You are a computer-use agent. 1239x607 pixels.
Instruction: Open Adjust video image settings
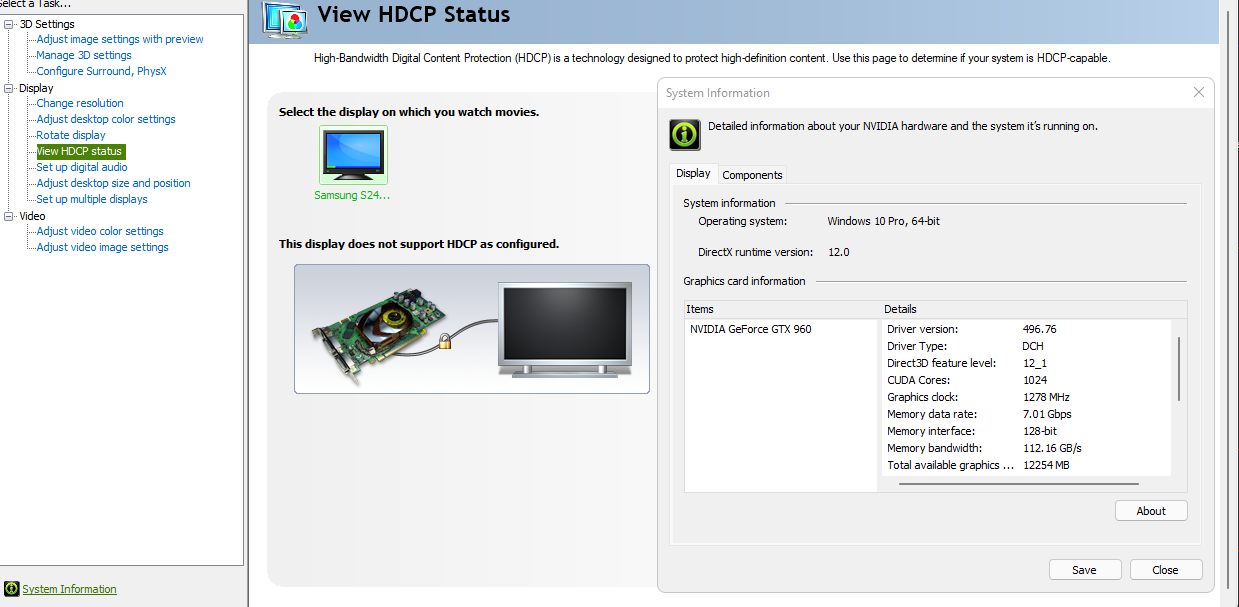(x=102, y=247)
